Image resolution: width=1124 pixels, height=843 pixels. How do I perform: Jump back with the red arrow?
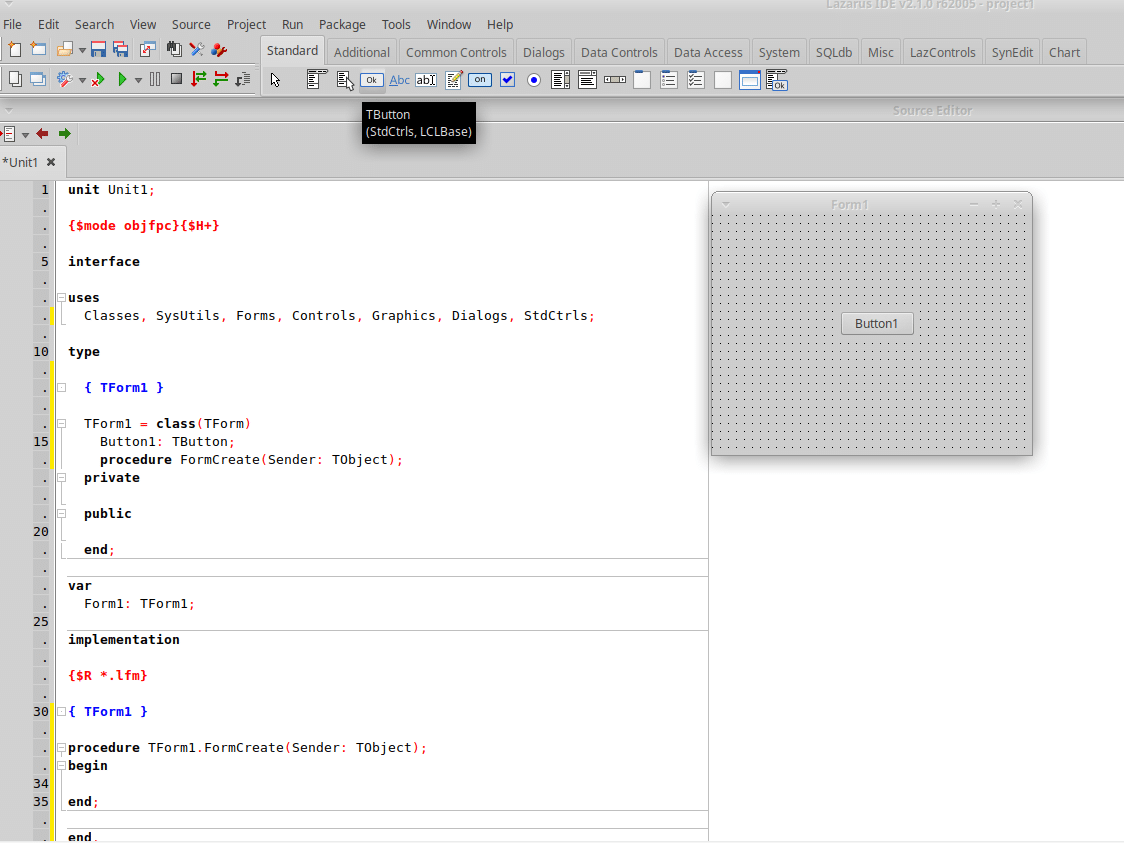(x=42, y=133)
